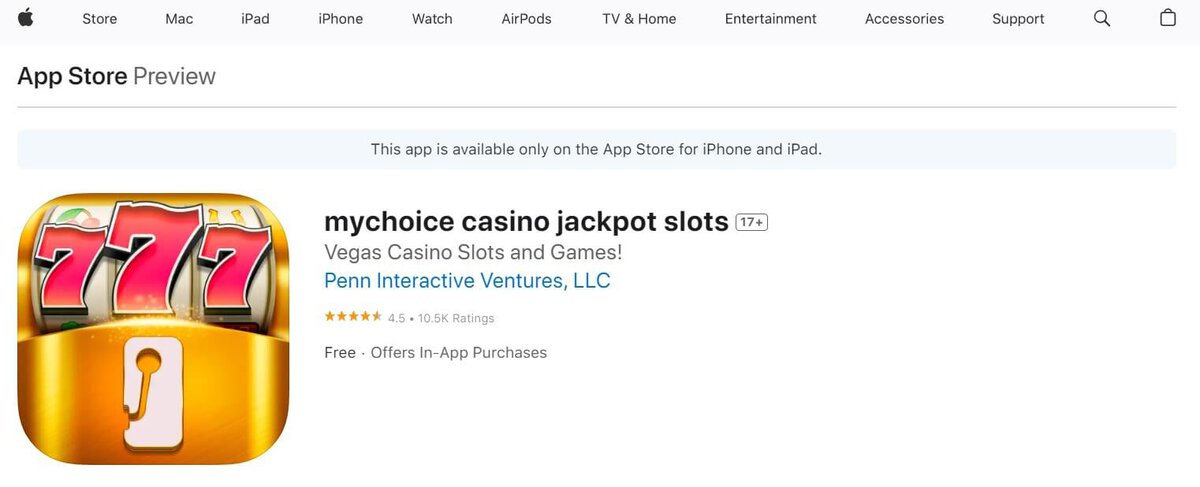This screenshot has height=487, width=1200.
Task: Open the iPhone menu item
Action: point(341,19)
